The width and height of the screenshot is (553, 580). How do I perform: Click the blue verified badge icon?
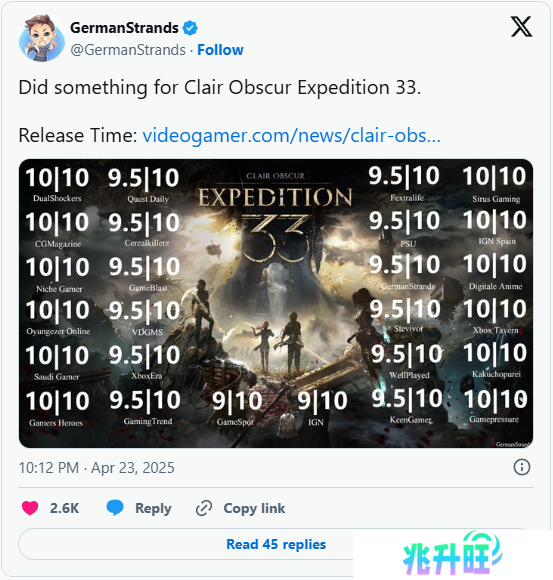point(190,28)
